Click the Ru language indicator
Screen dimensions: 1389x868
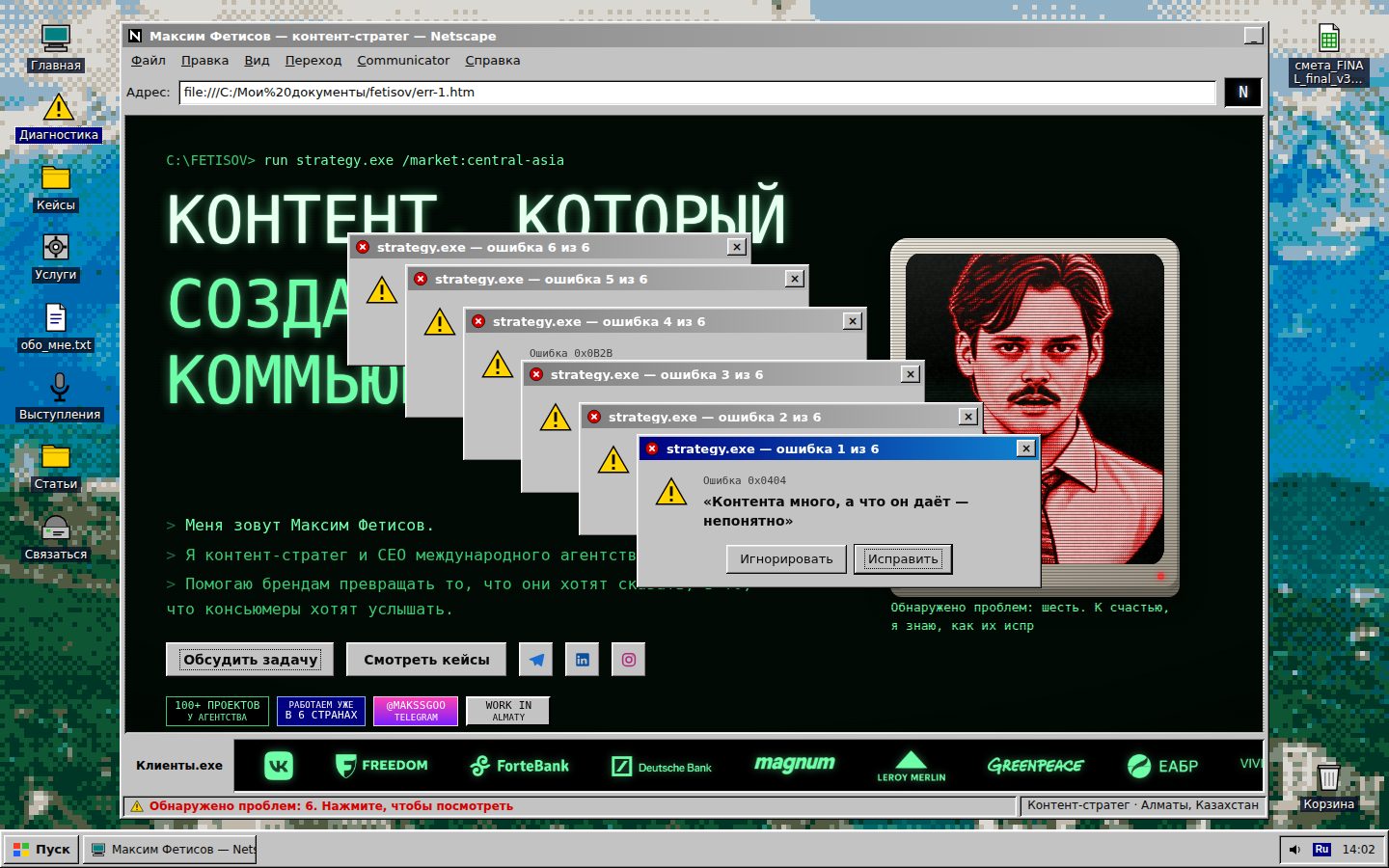tap(1321, 850)
